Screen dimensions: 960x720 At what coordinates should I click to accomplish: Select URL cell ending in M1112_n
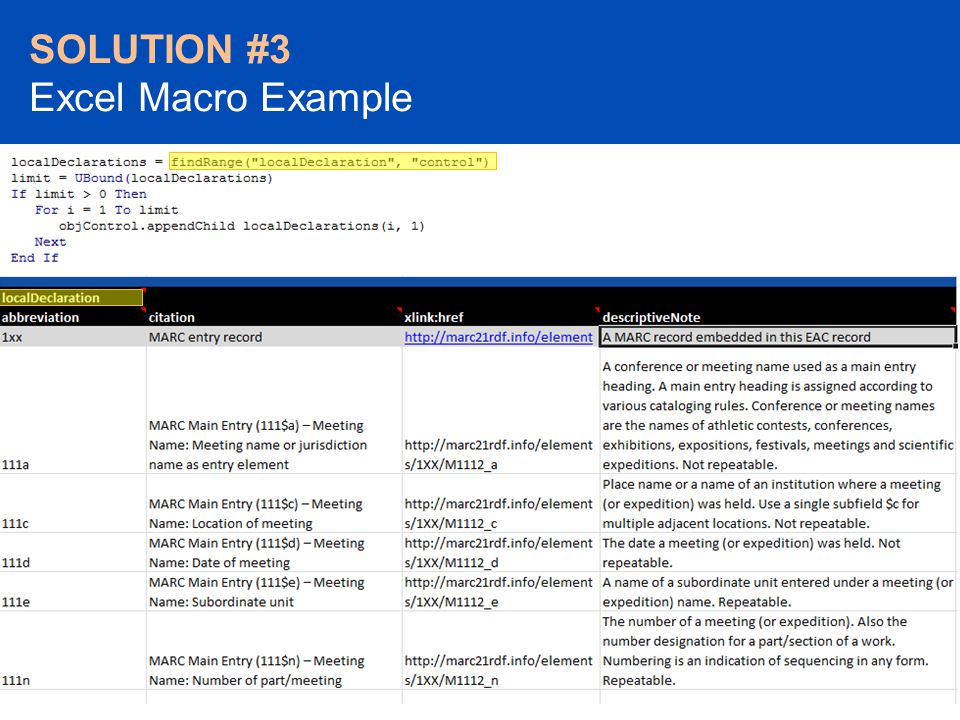(500, 650)
